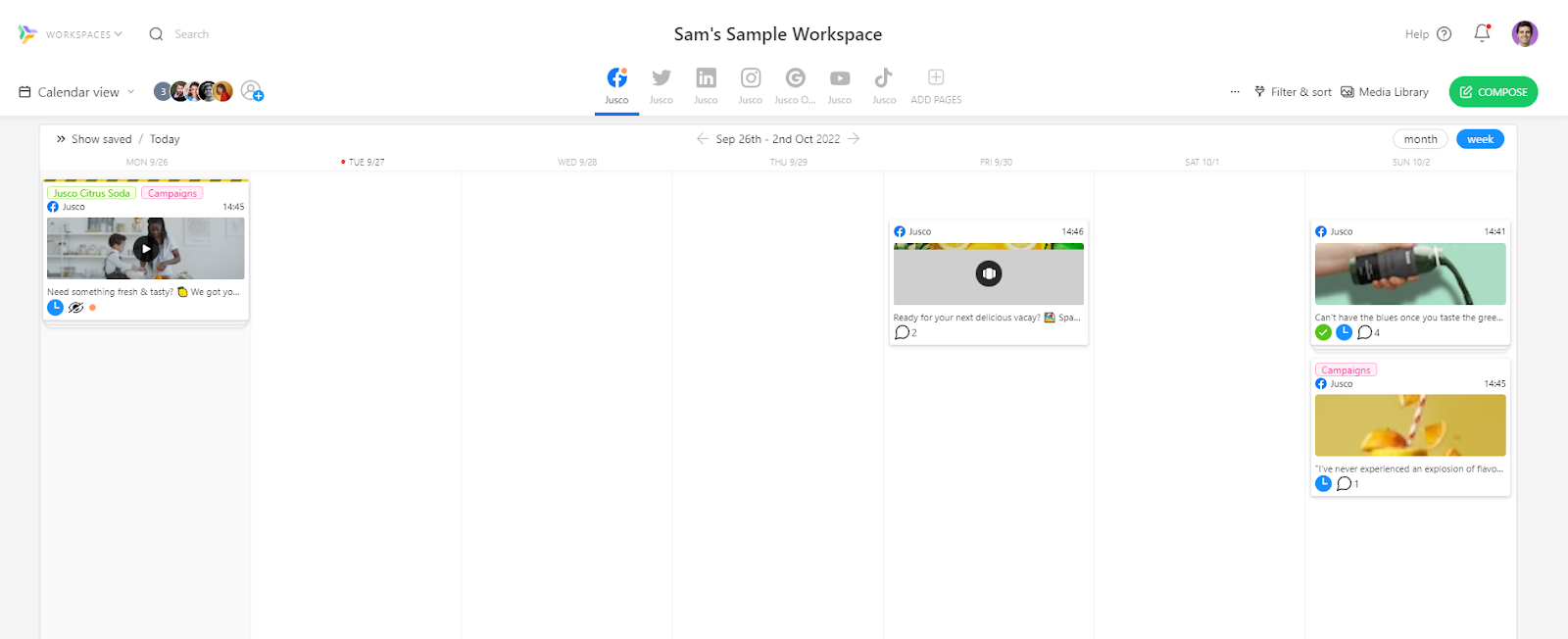
Task: Click the scheduled clock icon on Monday post
Action: 56,308
